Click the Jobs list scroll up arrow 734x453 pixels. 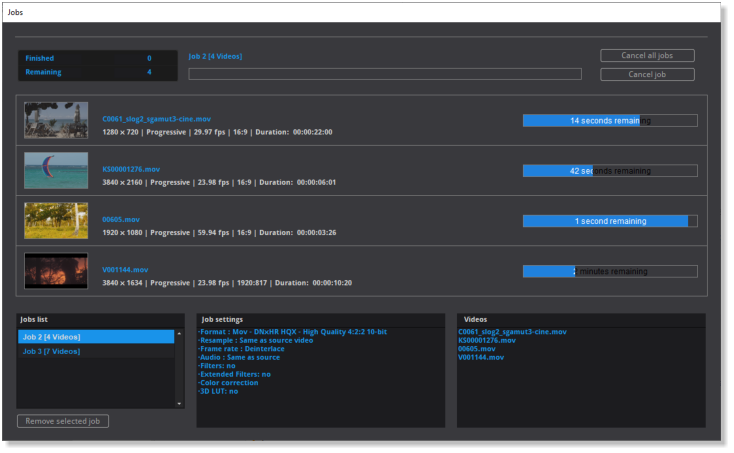pyautogui.click(x=179, y=334)
